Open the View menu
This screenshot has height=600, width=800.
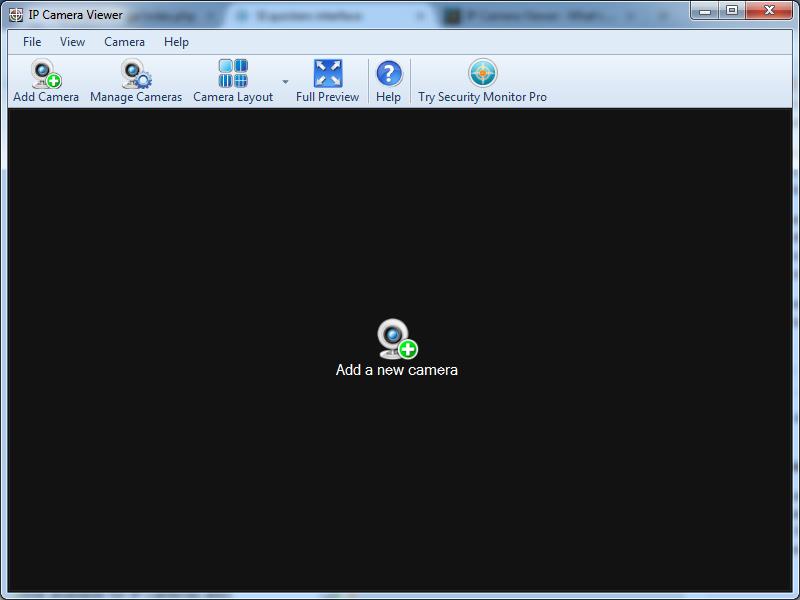[x=72, y=42]
